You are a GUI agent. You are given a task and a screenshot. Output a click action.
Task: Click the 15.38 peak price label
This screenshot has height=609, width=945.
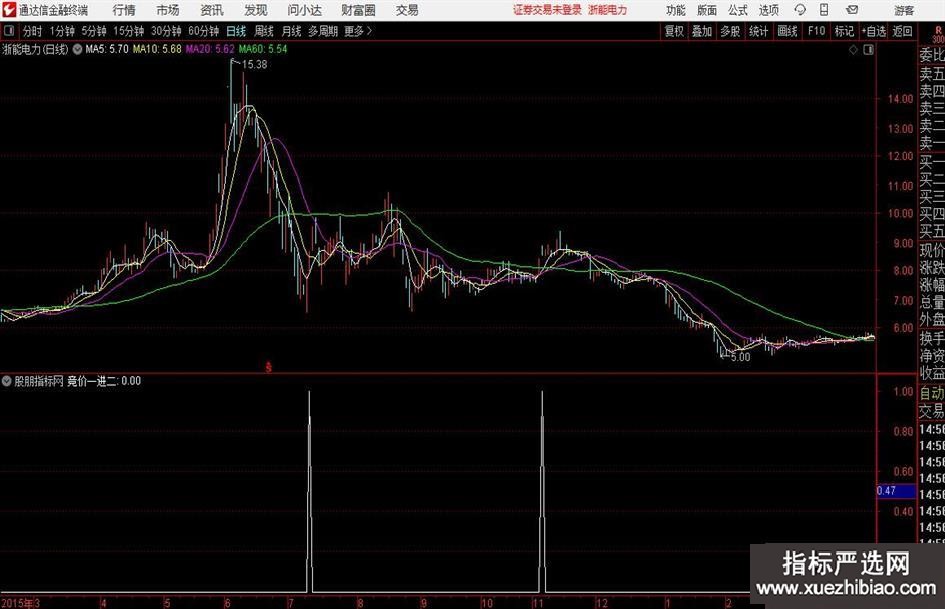point(254,65)
